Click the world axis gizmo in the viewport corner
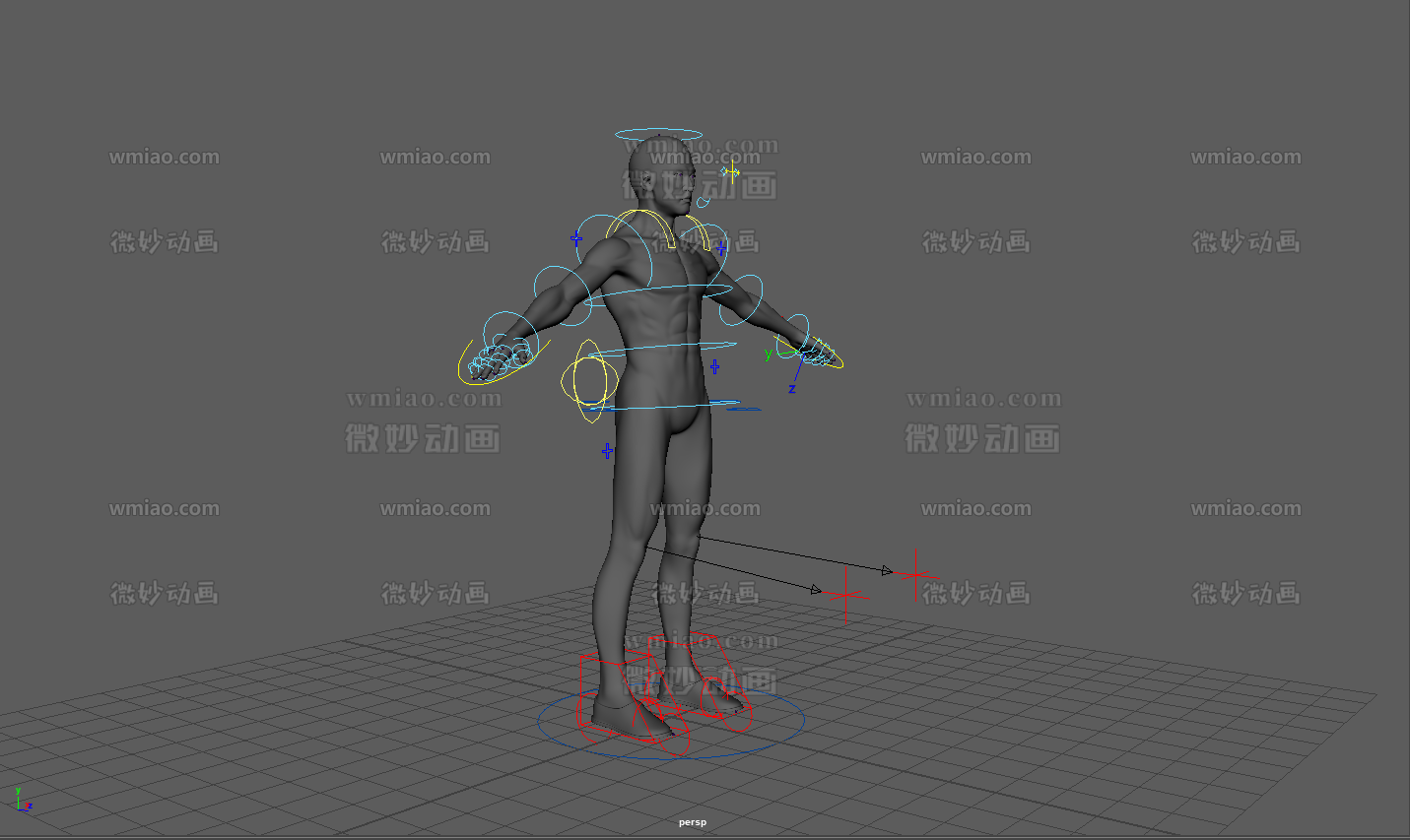This screenshot has width=1410, height=840. click(21, 801)
